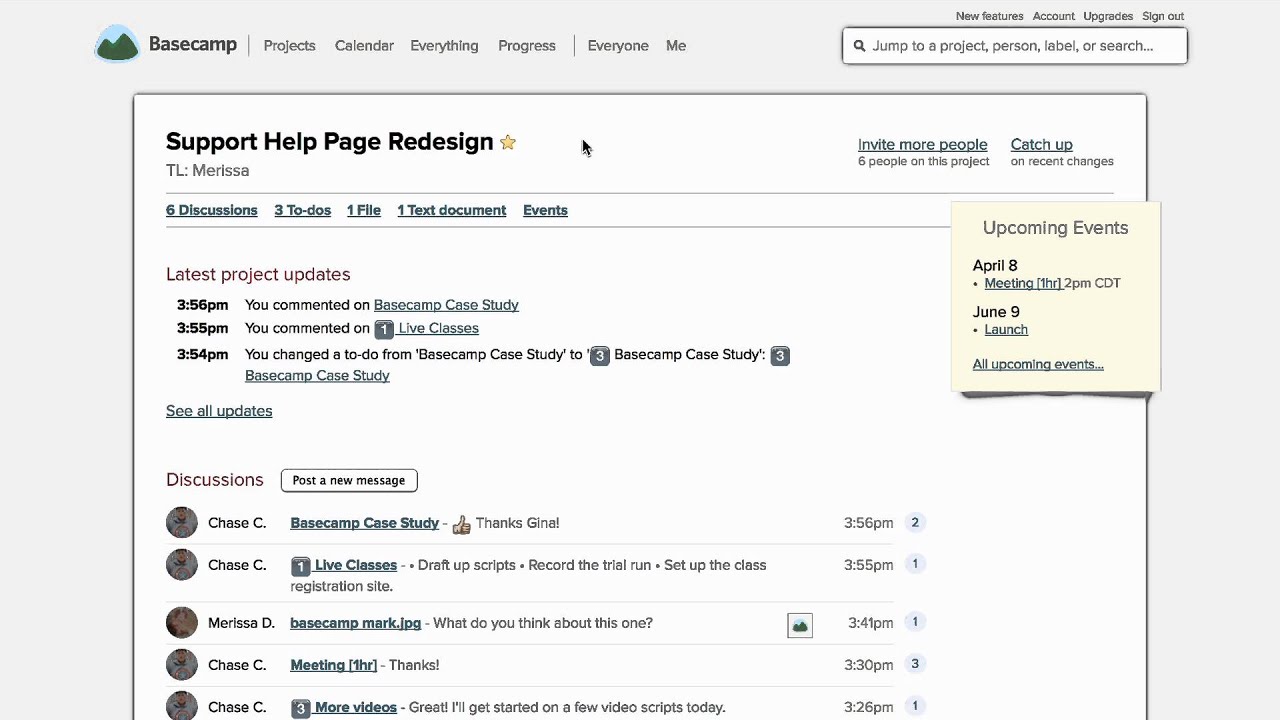Focus the Jump to a project search field
The image size is (1280, 720).
(x=1015, y=46)
